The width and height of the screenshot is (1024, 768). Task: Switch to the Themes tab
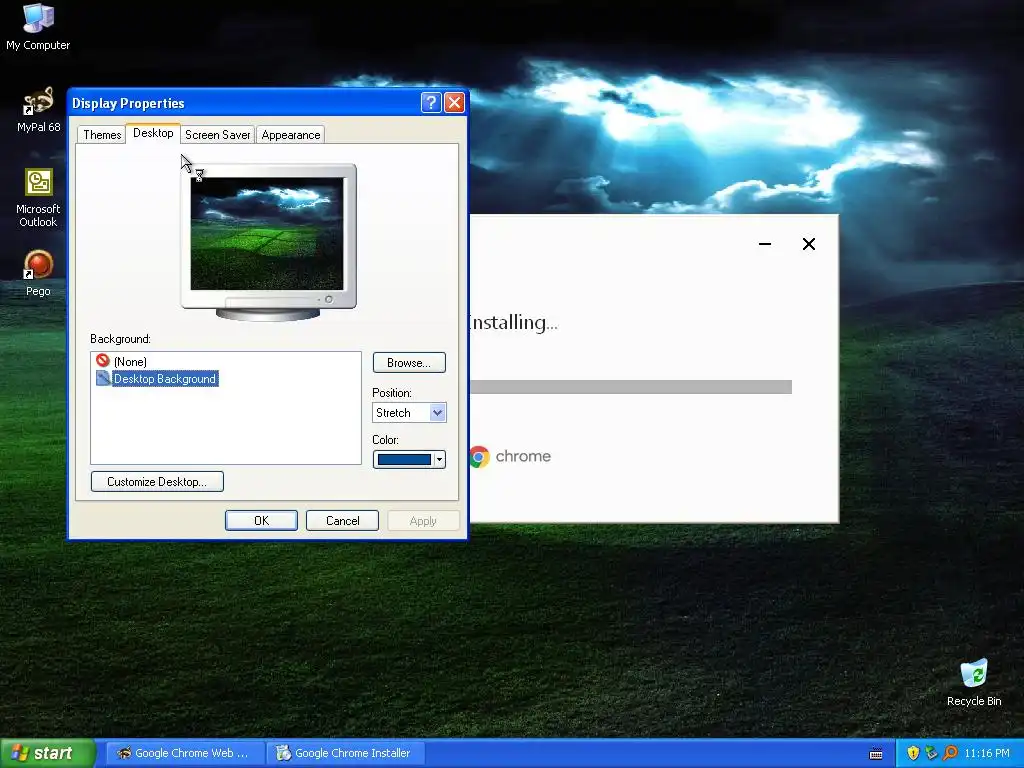102,135
